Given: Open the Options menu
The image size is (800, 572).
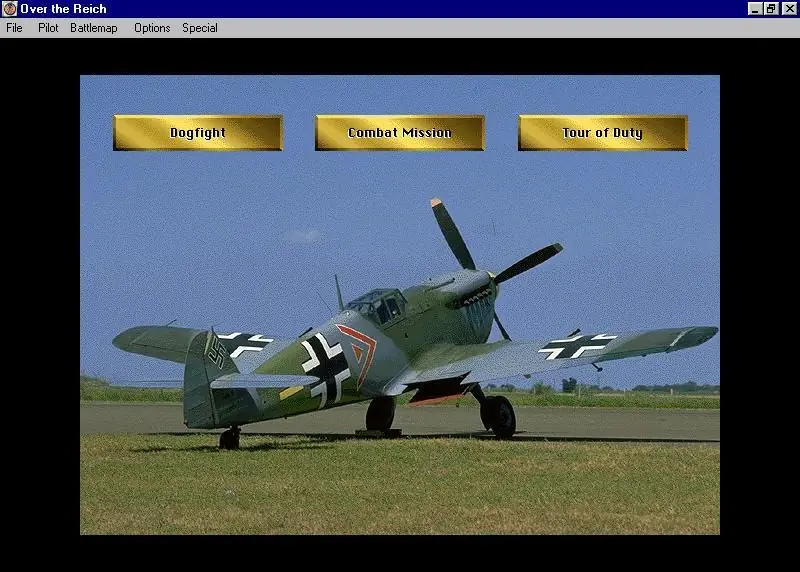Looking at the screenshot, I should pyautogui.click(x=152, y=28).
